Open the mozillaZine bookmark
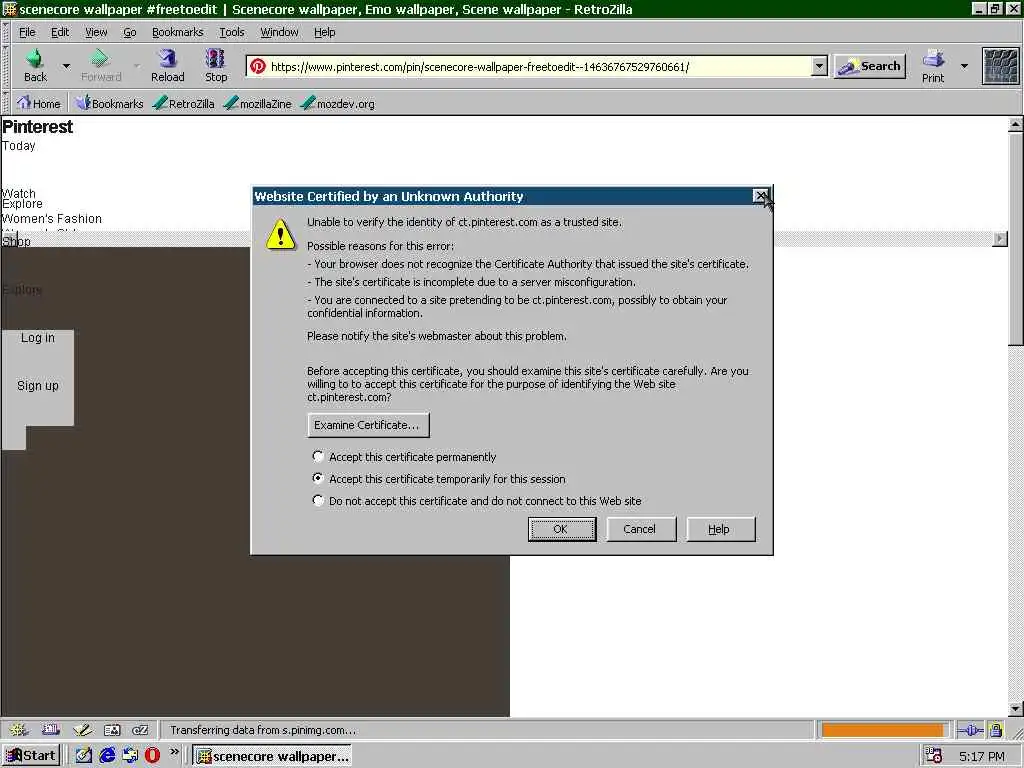The image size is (1024, 768). (x=257, y=103)
